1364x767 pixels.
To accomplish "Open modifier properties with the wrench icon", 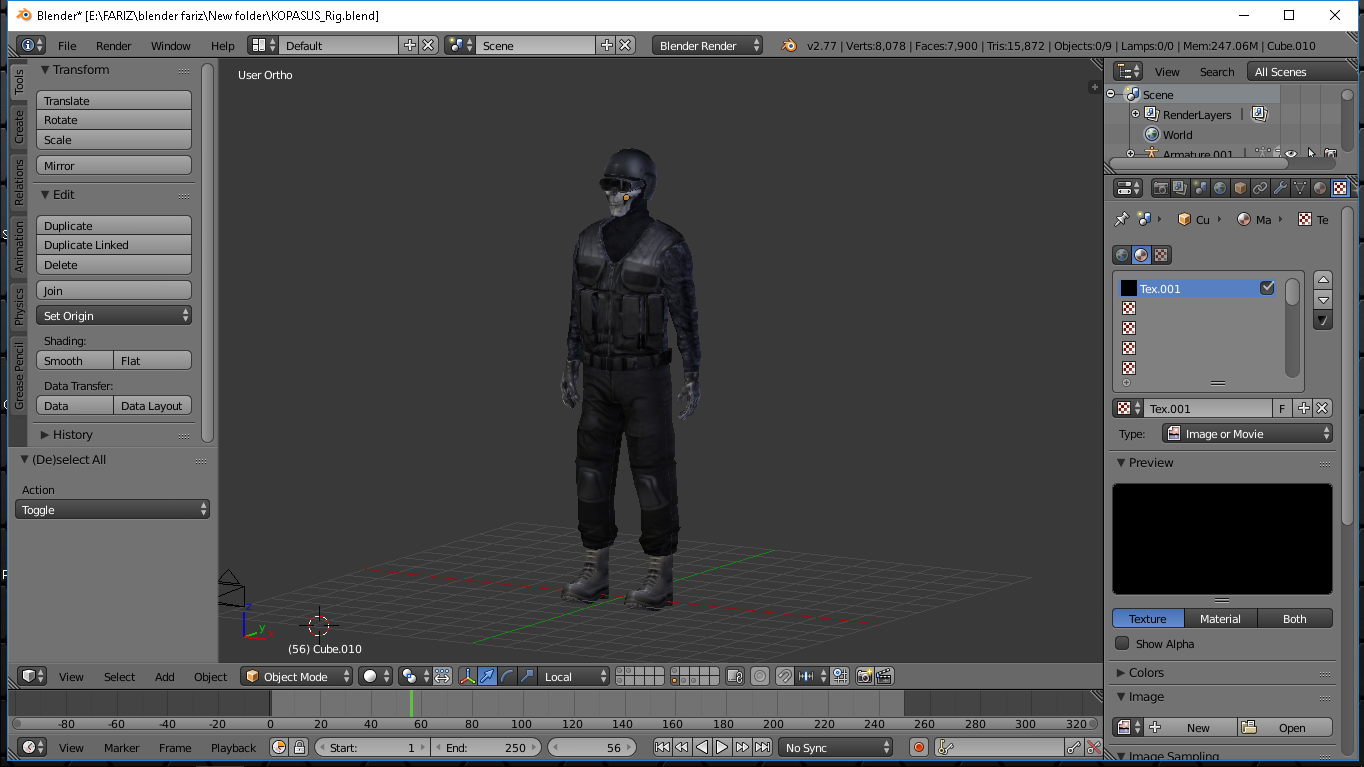I will (x=1280, y=187).
